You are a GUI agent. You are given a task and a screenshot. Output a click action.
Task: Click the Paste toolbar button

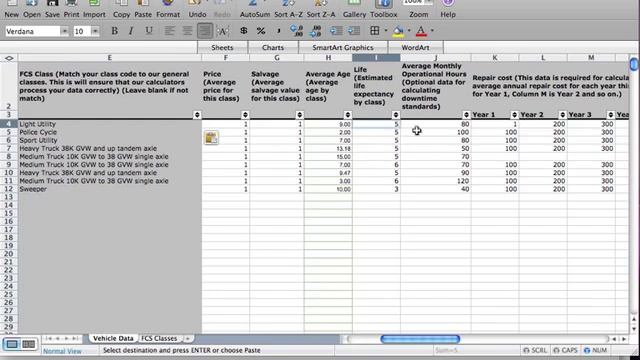(x=143, y=9)
